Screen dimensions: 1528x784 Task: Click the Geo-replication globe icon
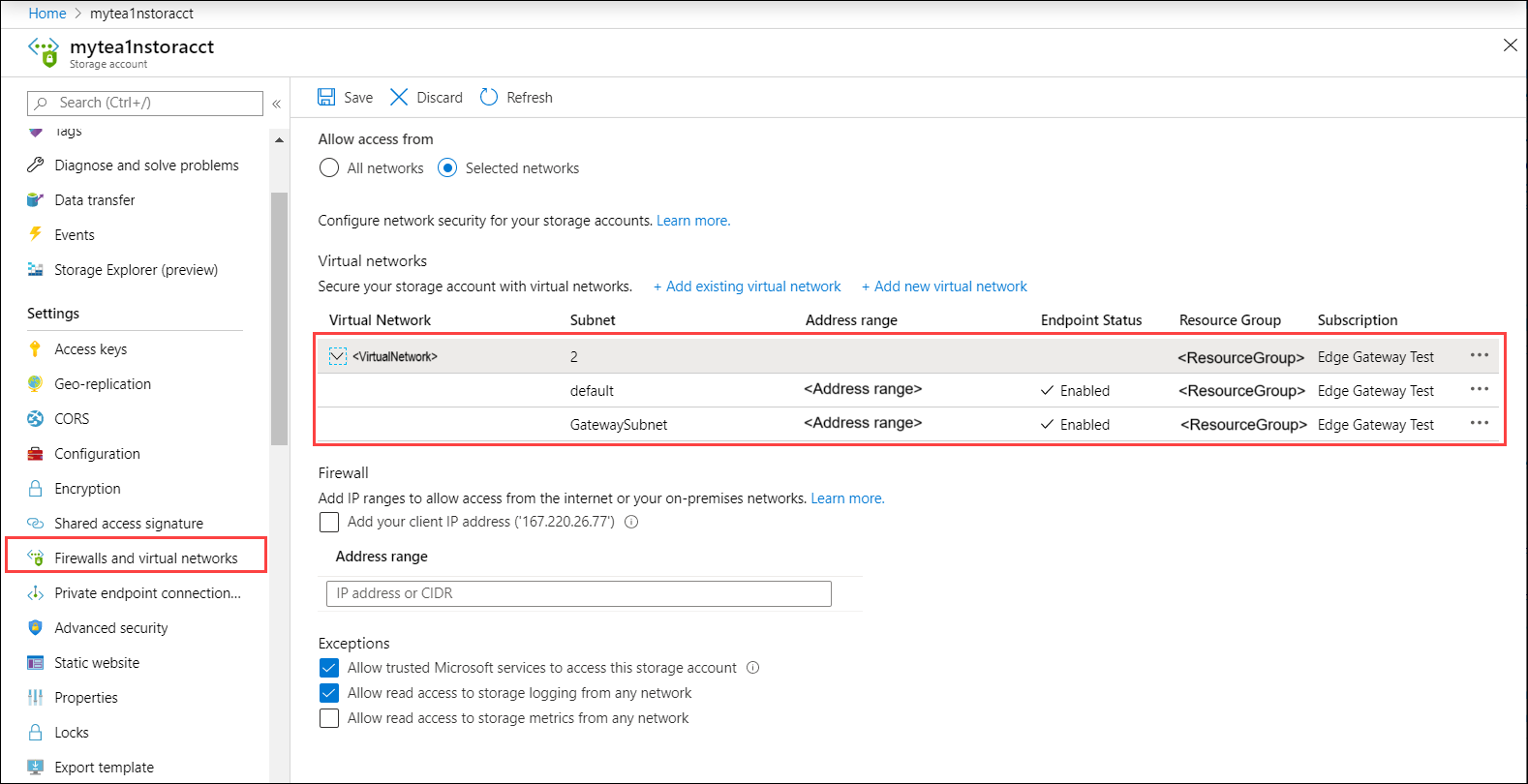(x=36, y=383)
